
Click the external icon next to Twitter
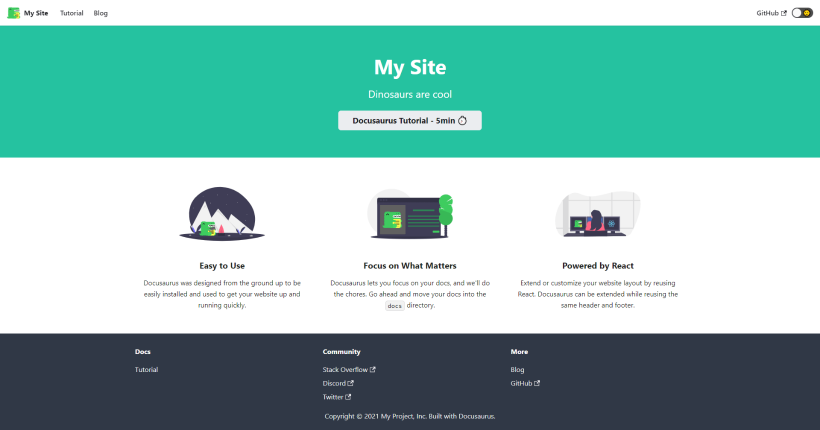pyautogui.click(x=348, y=397)
